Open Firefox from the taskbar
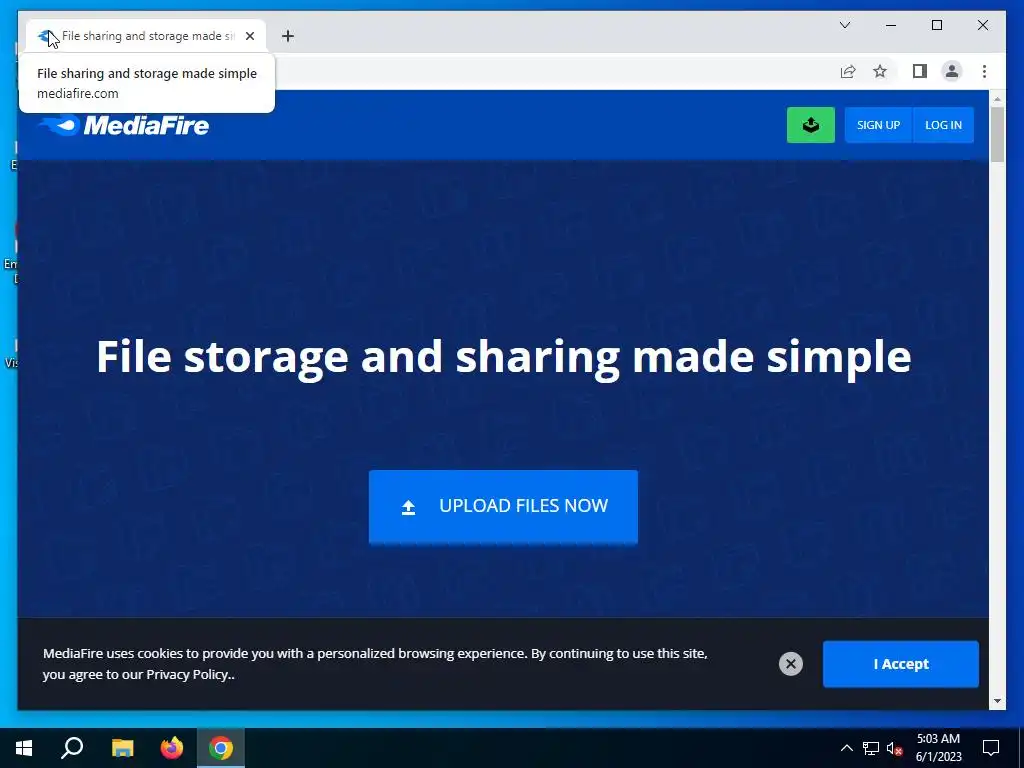Image resolution: width=1024 pixels, height=768 pixels. click(x=172, y=748)
